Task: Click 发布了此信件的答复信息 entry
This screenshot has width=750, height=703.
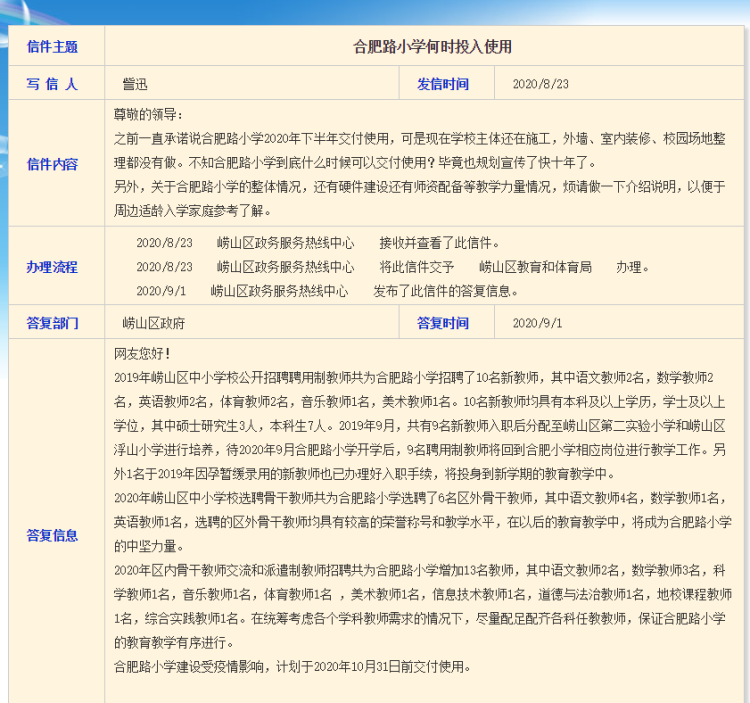Action: click(445, 291)
